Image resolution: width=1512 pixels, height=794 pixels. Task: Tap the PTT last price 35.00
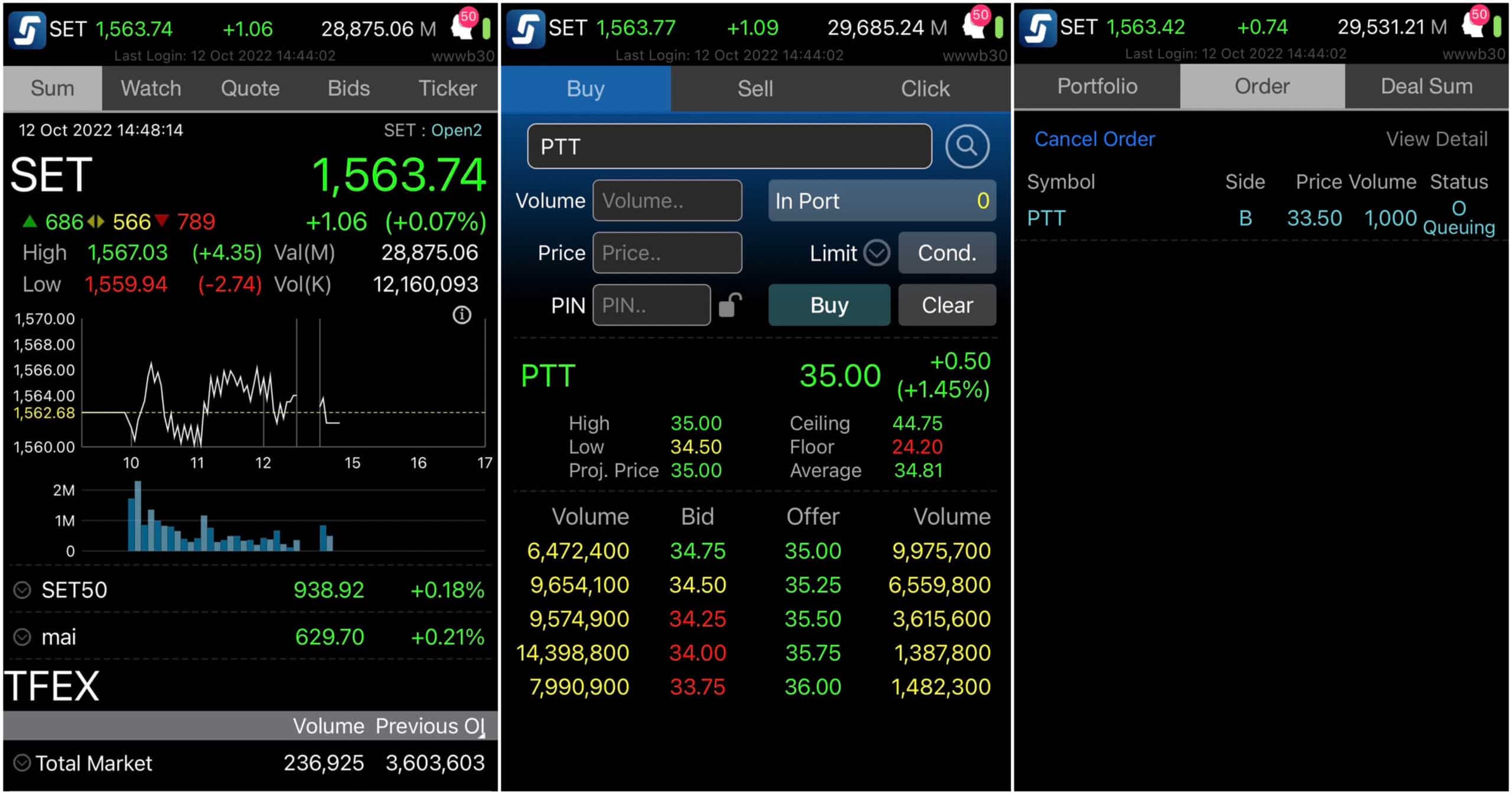840,375
